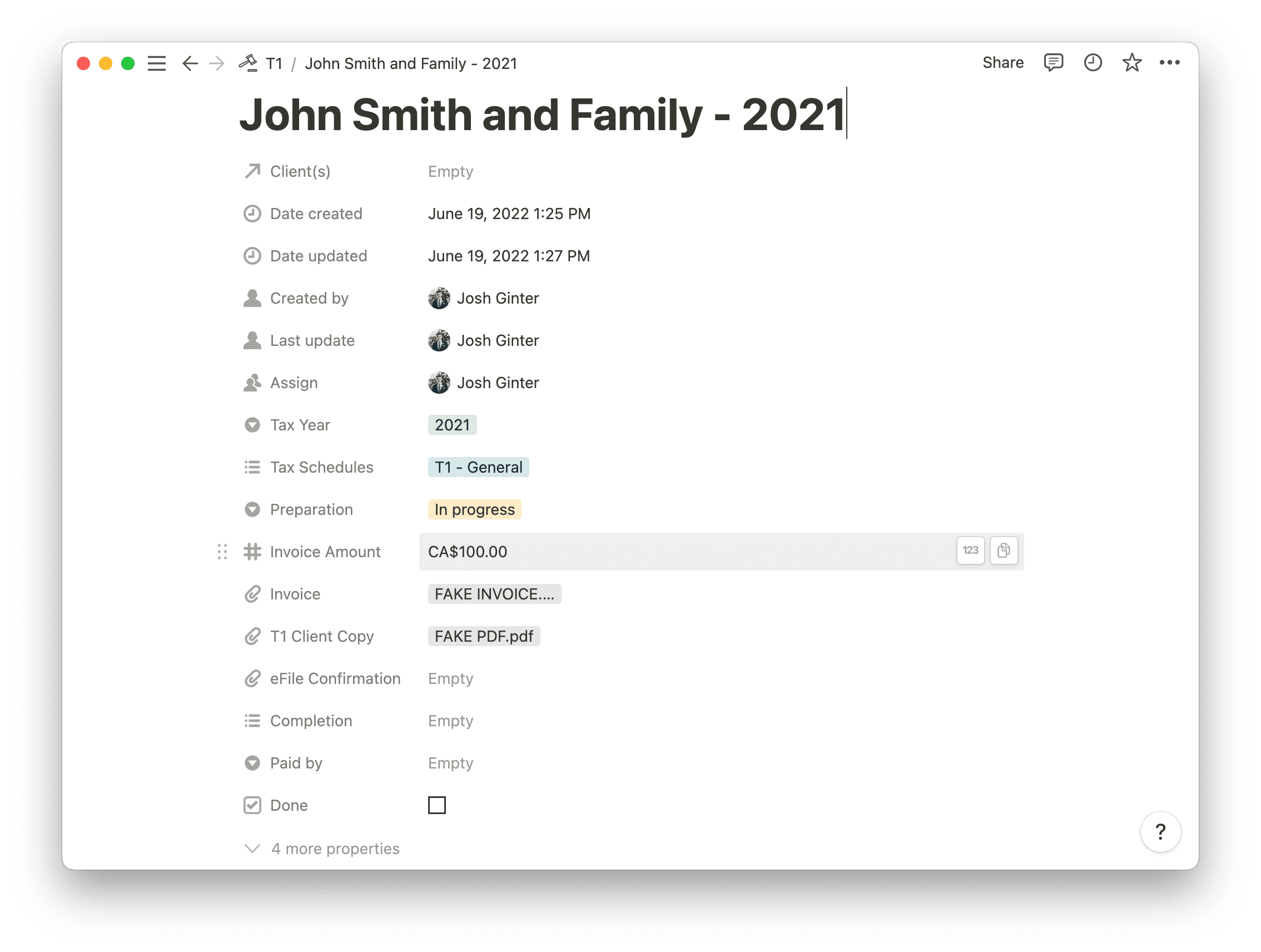Click the Tax Year select icon
Viewport: 1261px width, 952px height.
[x=252, y=425]
